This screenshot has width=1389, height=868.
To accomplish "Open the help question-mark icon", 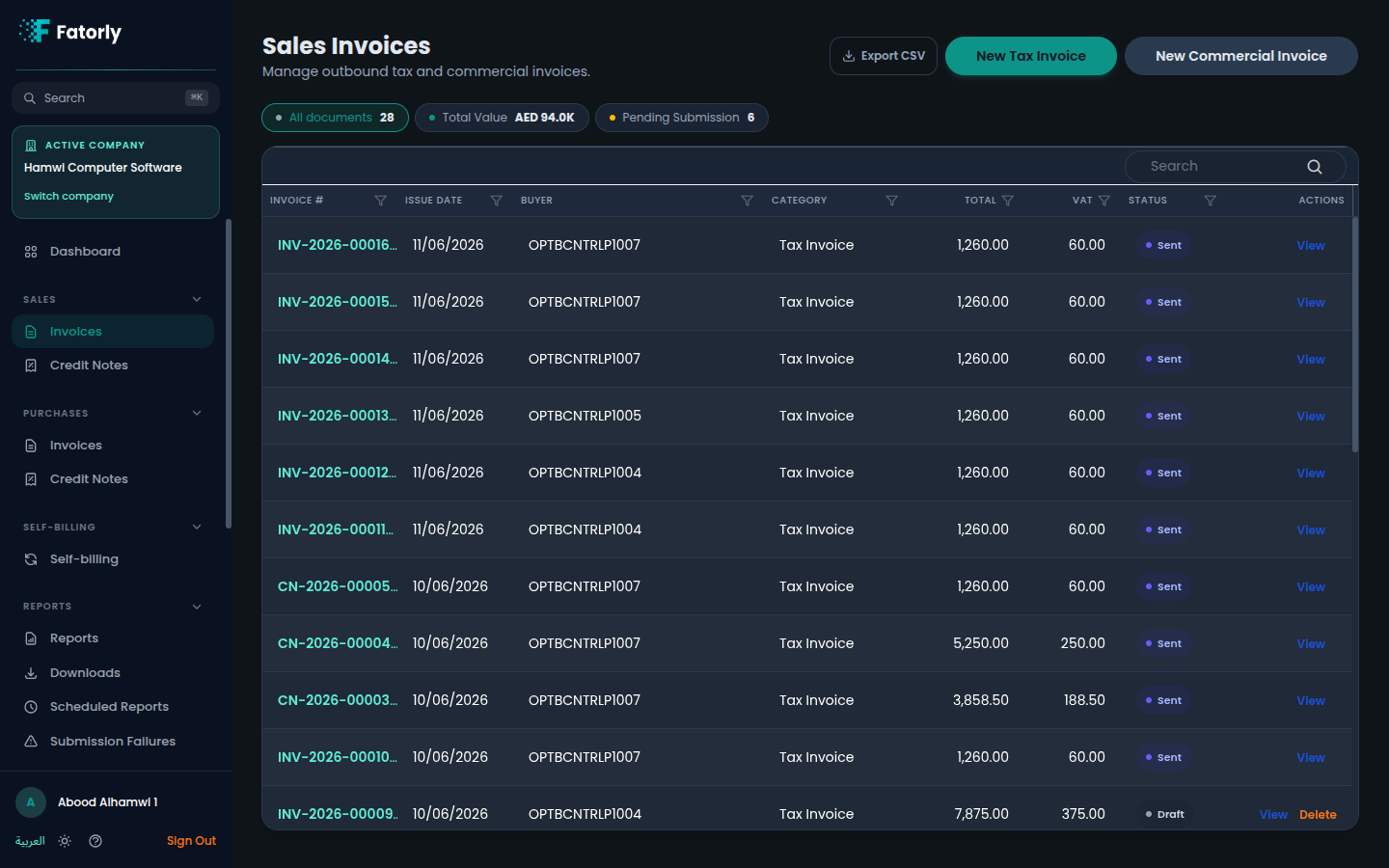I will pyautogui.click(x=95, y=841).
